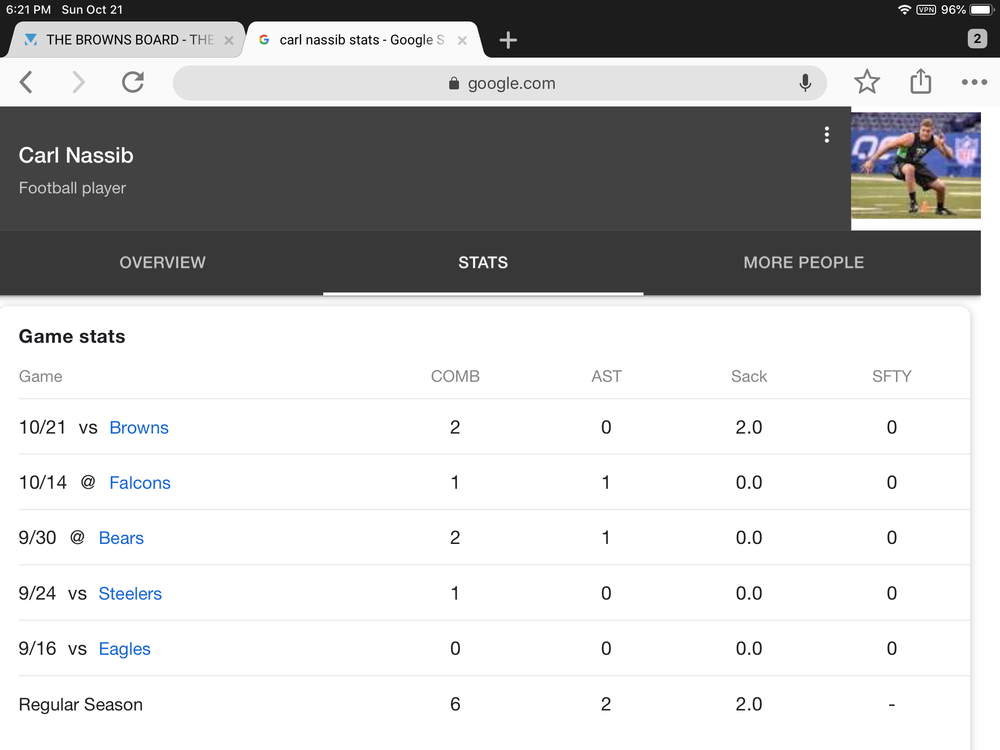The image size is (1000, 750).
Task: Open the Steelers team link
Action: tap(130, 594)
